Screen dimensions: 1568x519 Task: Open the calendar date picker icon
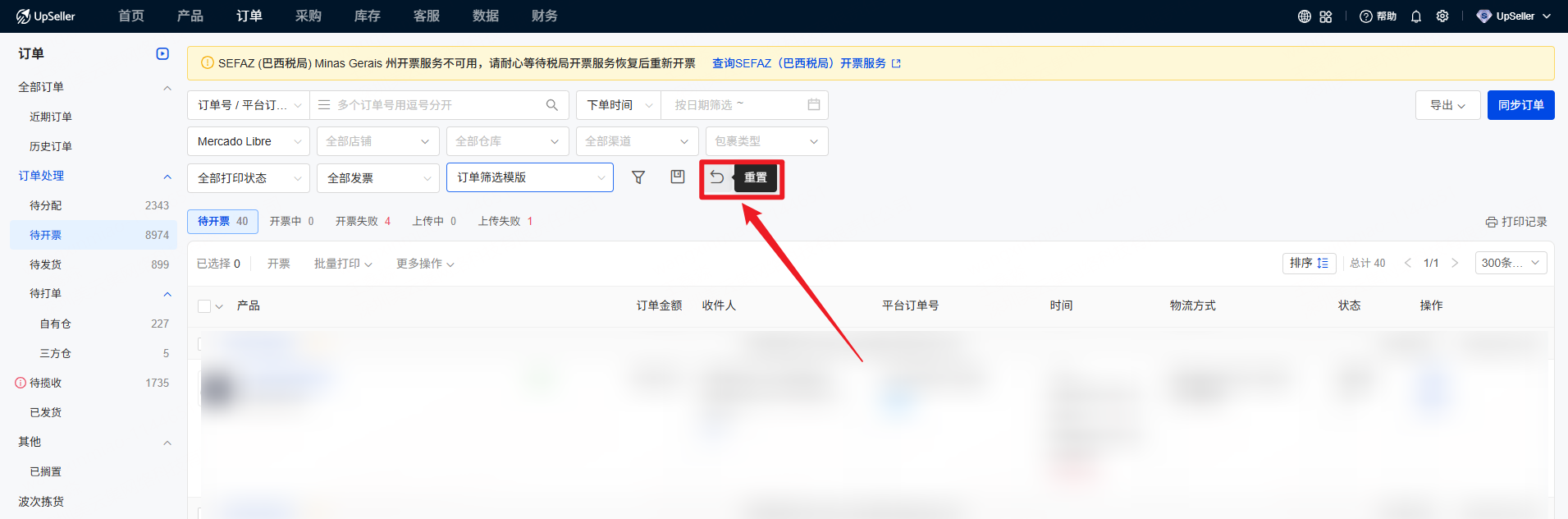[x=813, y=105]
